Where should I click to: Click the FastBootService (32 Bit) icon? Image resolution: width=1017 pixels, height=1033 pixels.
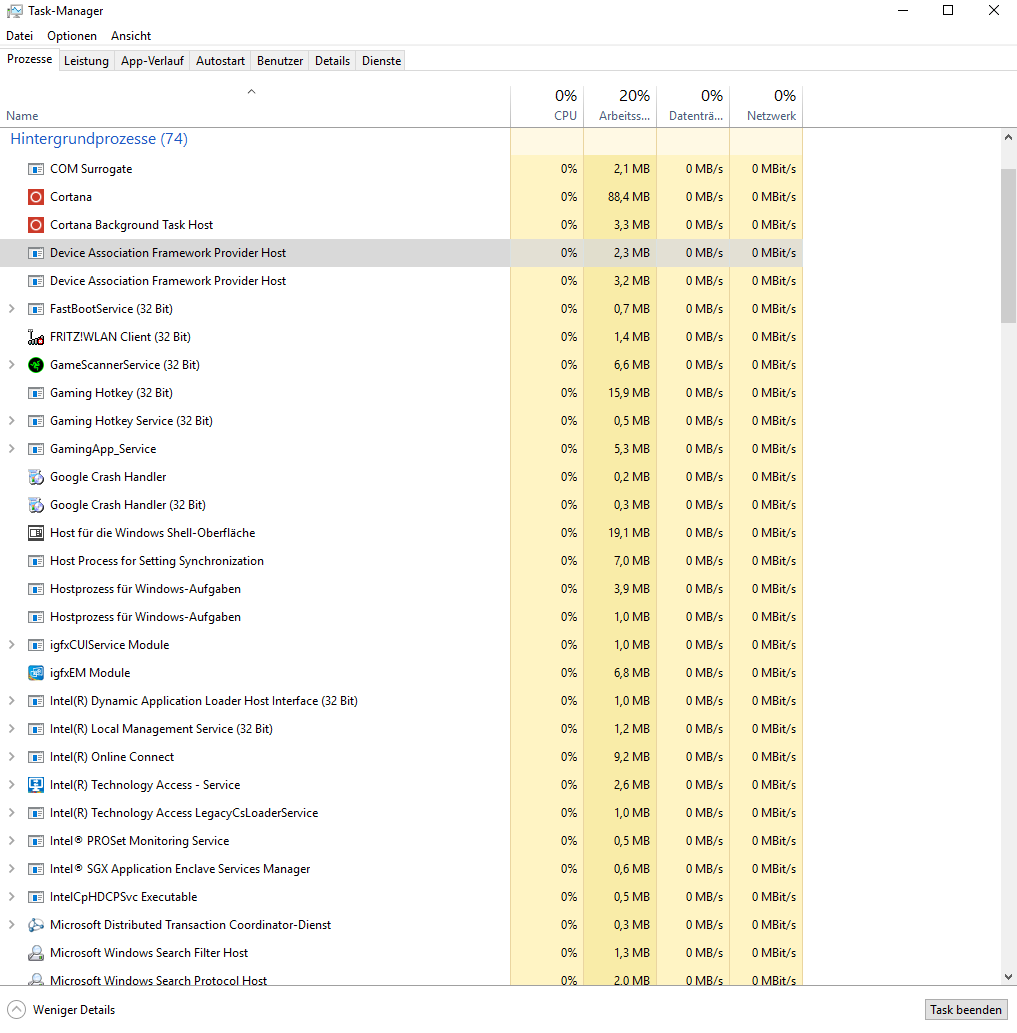[36, 309]
